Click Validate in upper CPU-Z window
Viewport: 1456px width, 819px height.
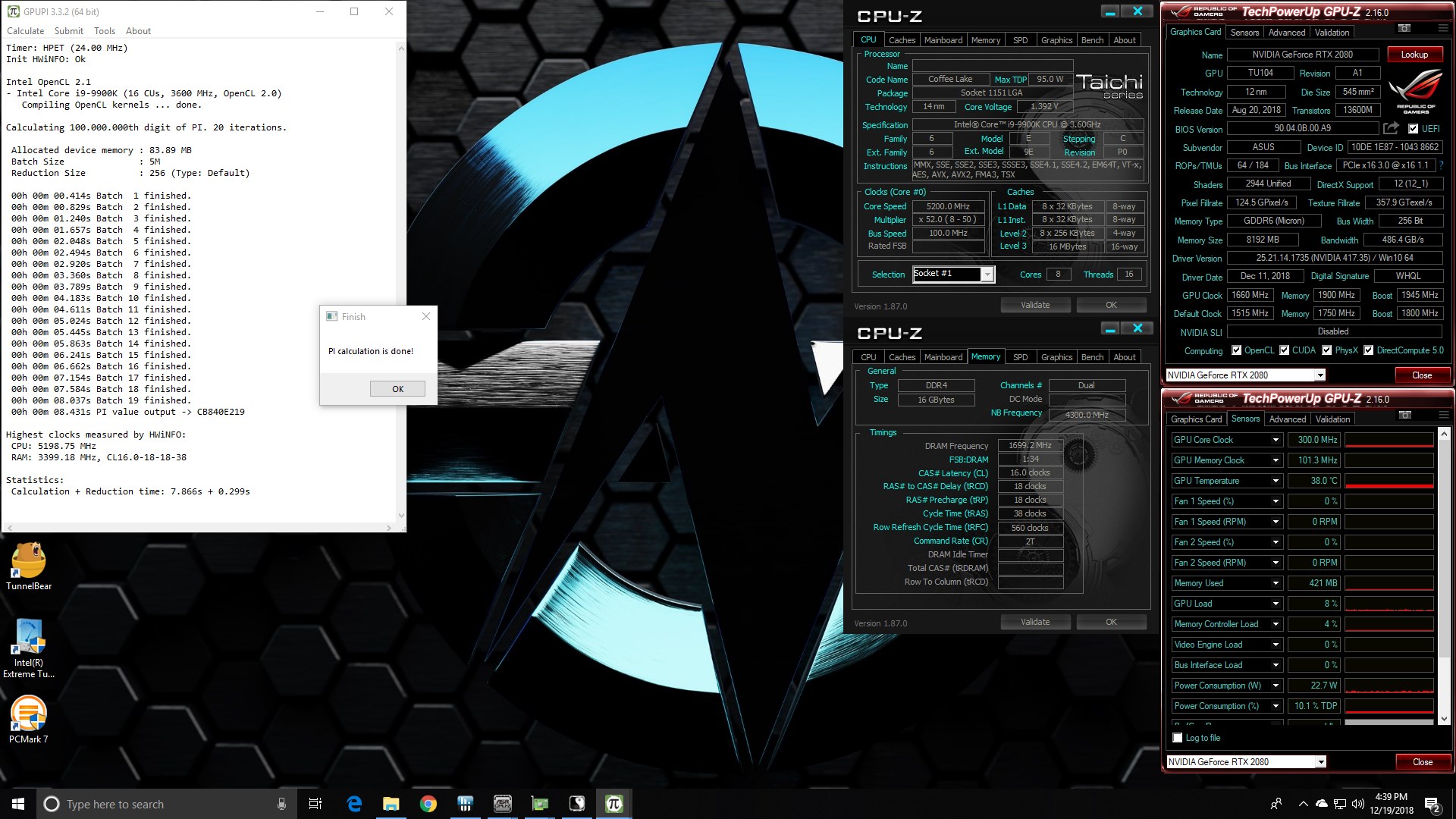1035,305
